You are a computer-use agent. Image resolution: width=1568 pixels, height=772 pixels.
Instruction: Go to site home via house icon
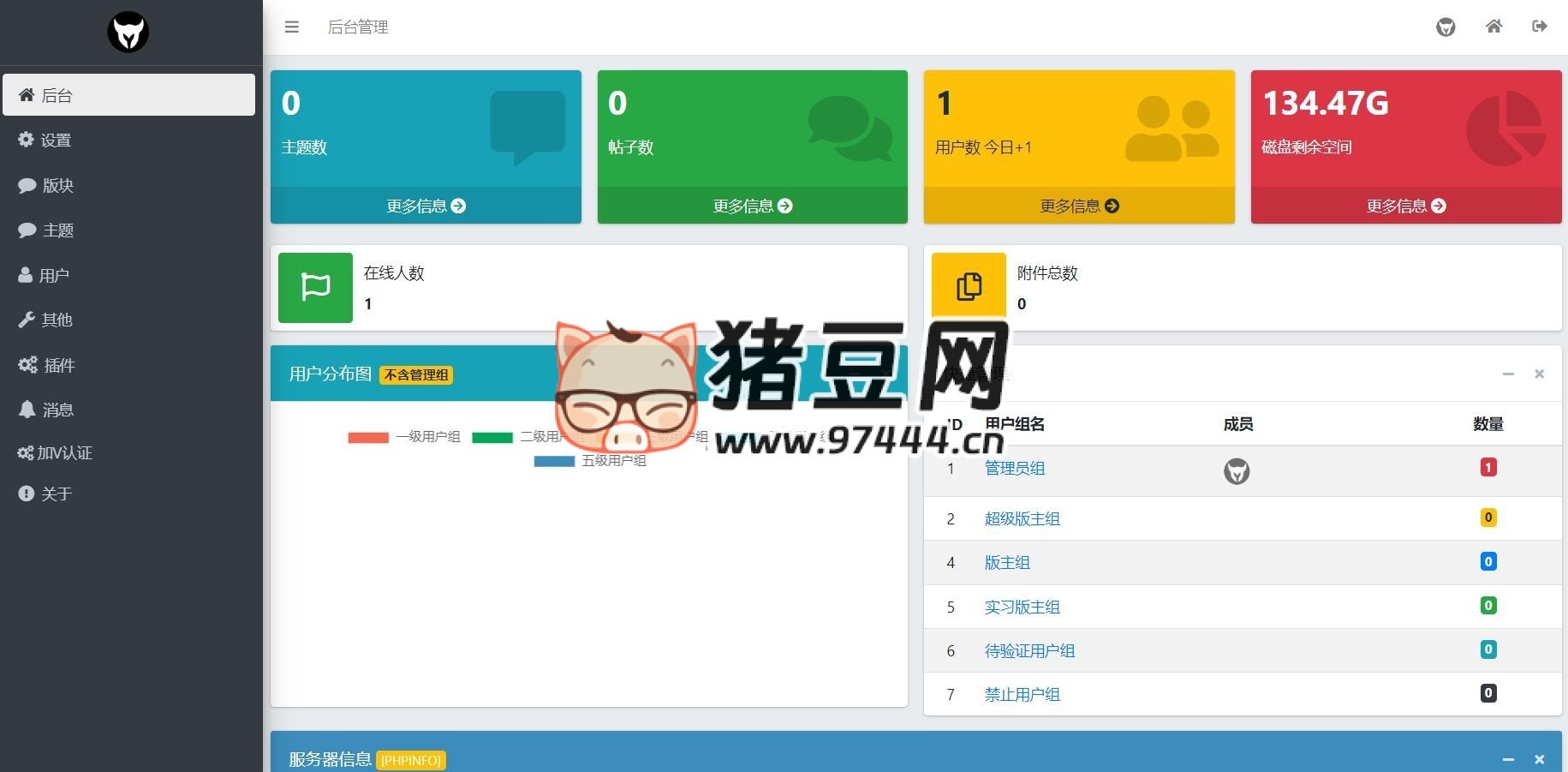(1493, 27)
